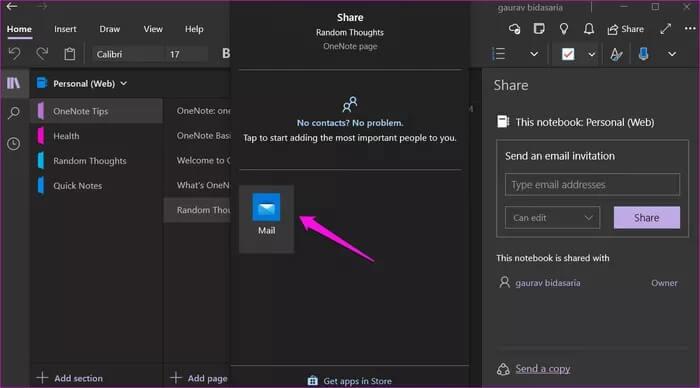Open the more options ellipsis menu
This screenshot has width=700, height=388.
(x=690, y=29)
